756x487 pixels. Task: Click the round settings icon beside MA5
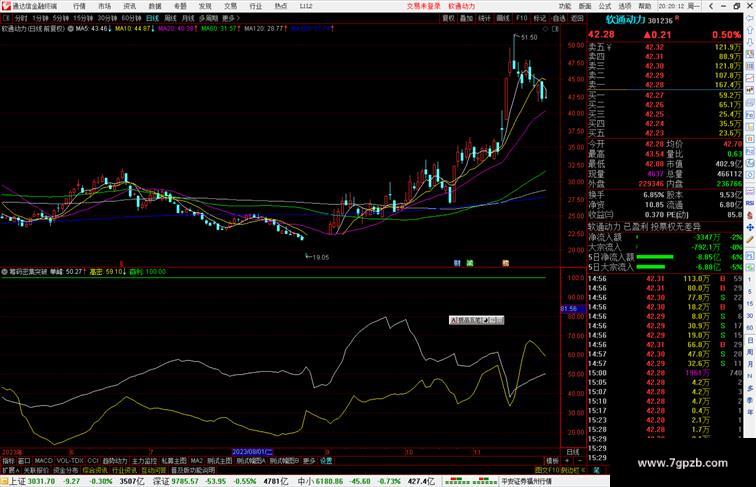tap(70, 29)
